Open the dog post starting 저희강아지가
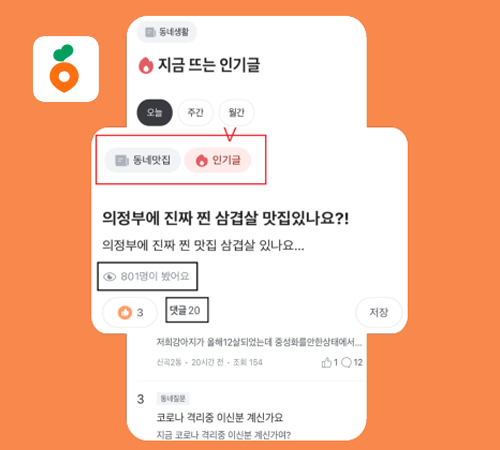Viewport: 500px width, 450px height. pyautogui.click(x=259, y=342)
